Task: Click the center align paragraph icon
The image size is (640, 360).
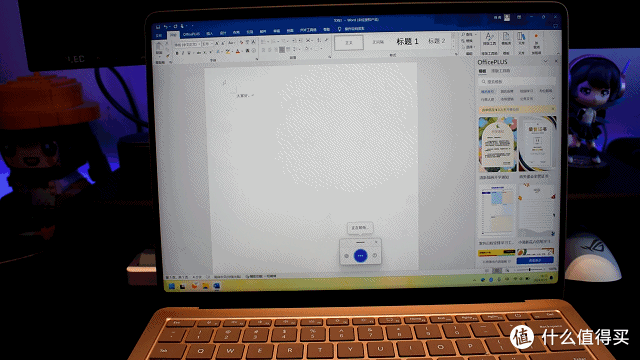Action: point(270,50)
